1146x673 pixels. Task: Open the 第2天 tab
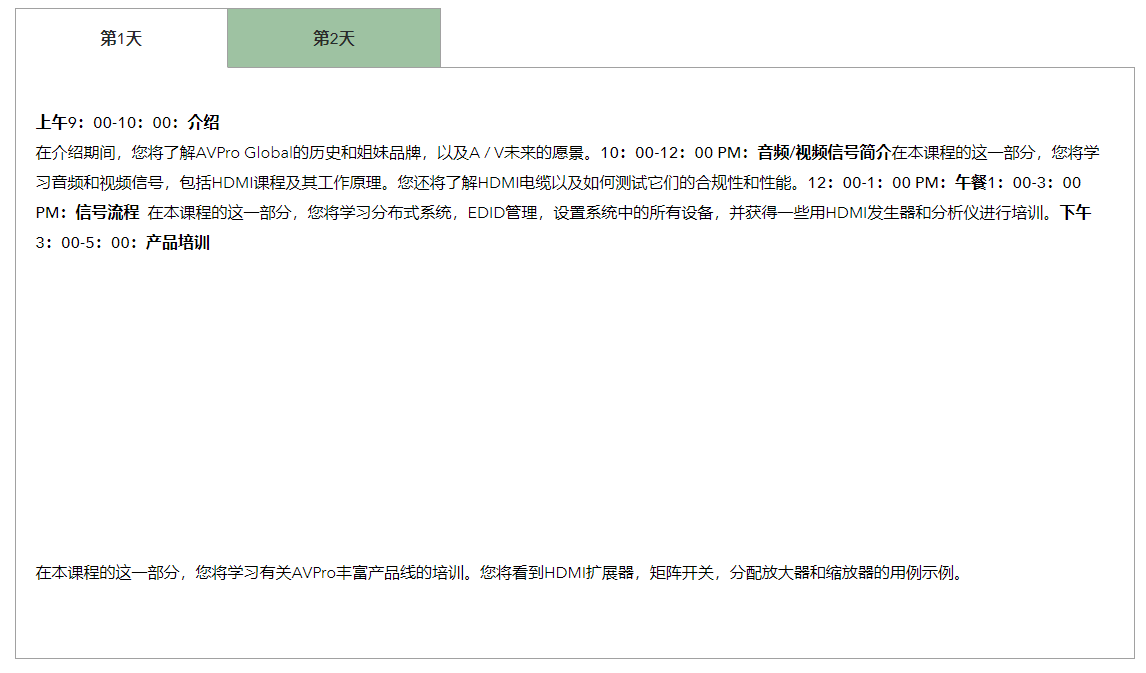pos(334,38)
